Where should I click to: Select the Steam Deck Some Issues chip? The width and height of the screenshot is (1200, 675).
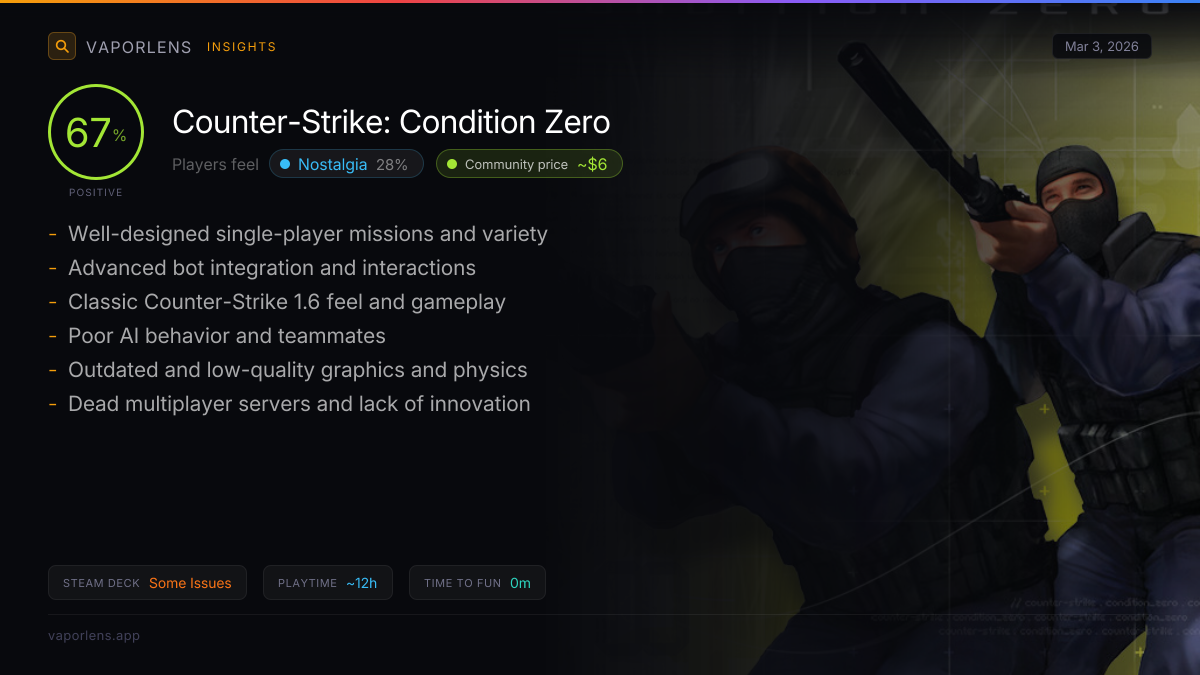[x=147, y=583]
